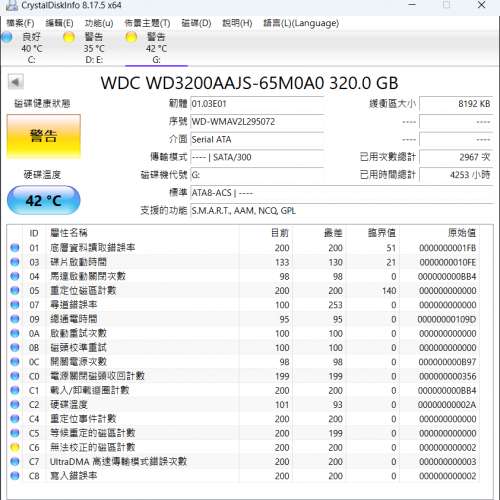
Task: Click the 最差 column header
Action: click(x=319, y=233)
